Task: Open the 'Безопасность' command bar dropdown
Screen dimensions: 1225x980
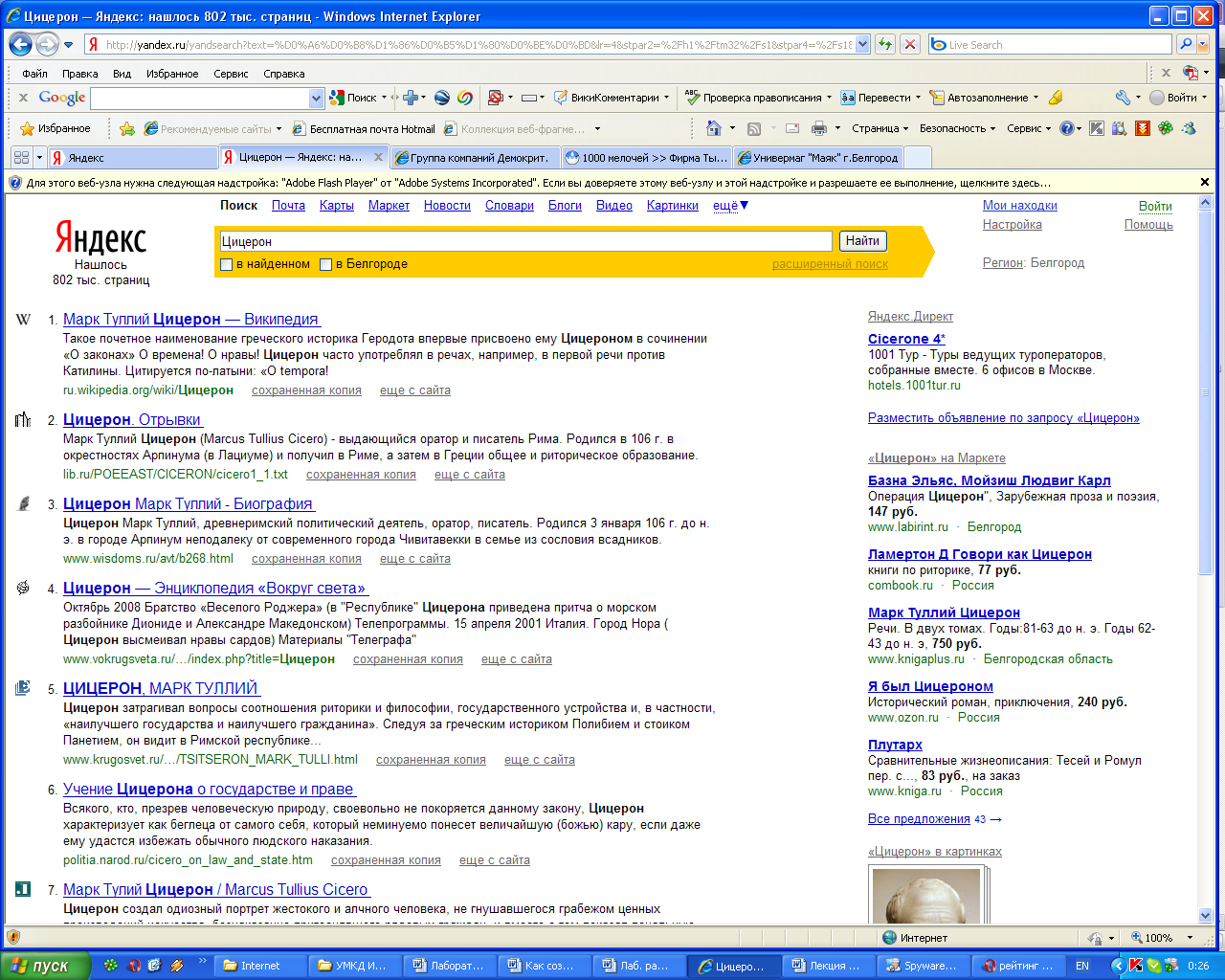Action: click(957, 128)
